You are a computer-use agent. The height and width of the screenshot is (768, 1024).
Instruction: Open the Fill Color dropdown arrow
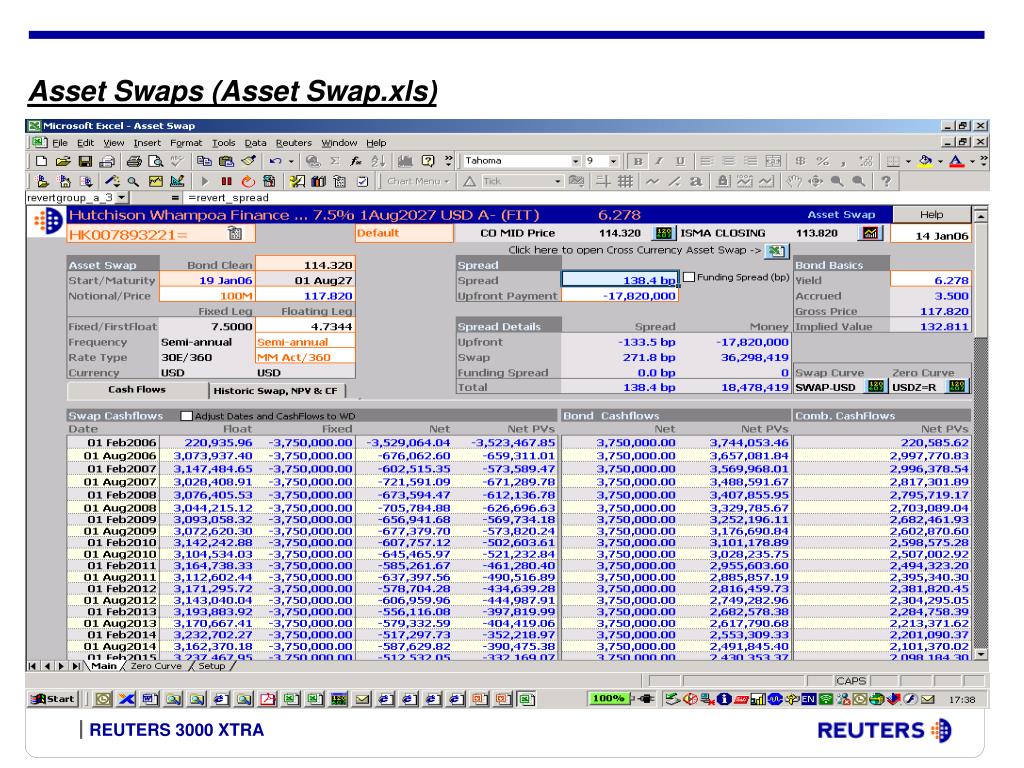pyautogui.click(x=940, y=161)
